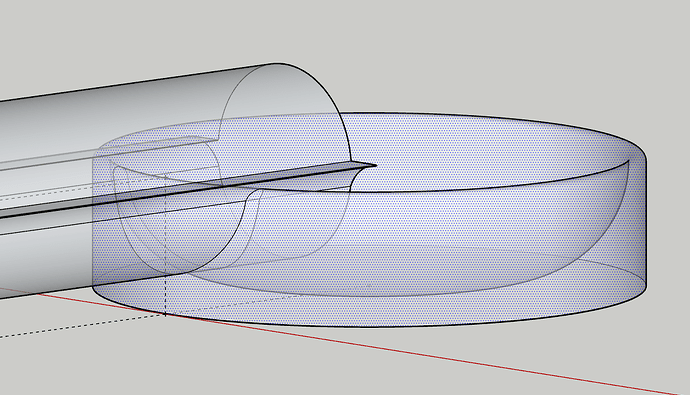Click the pointed tip of the flat blade
This screenshot has width=690, height=395.
point(375,165)
